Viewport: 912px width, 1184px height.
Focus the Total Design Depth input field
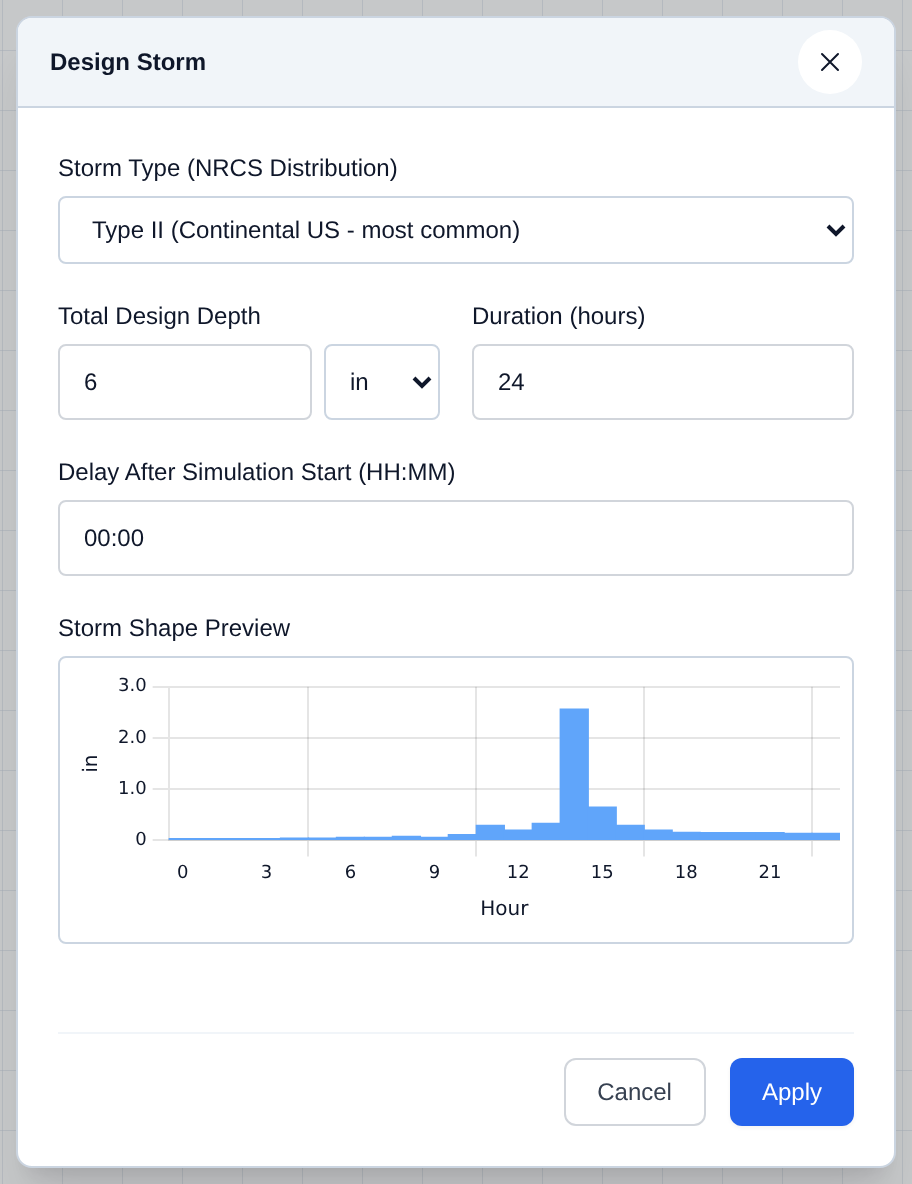[x=185, y=382]
